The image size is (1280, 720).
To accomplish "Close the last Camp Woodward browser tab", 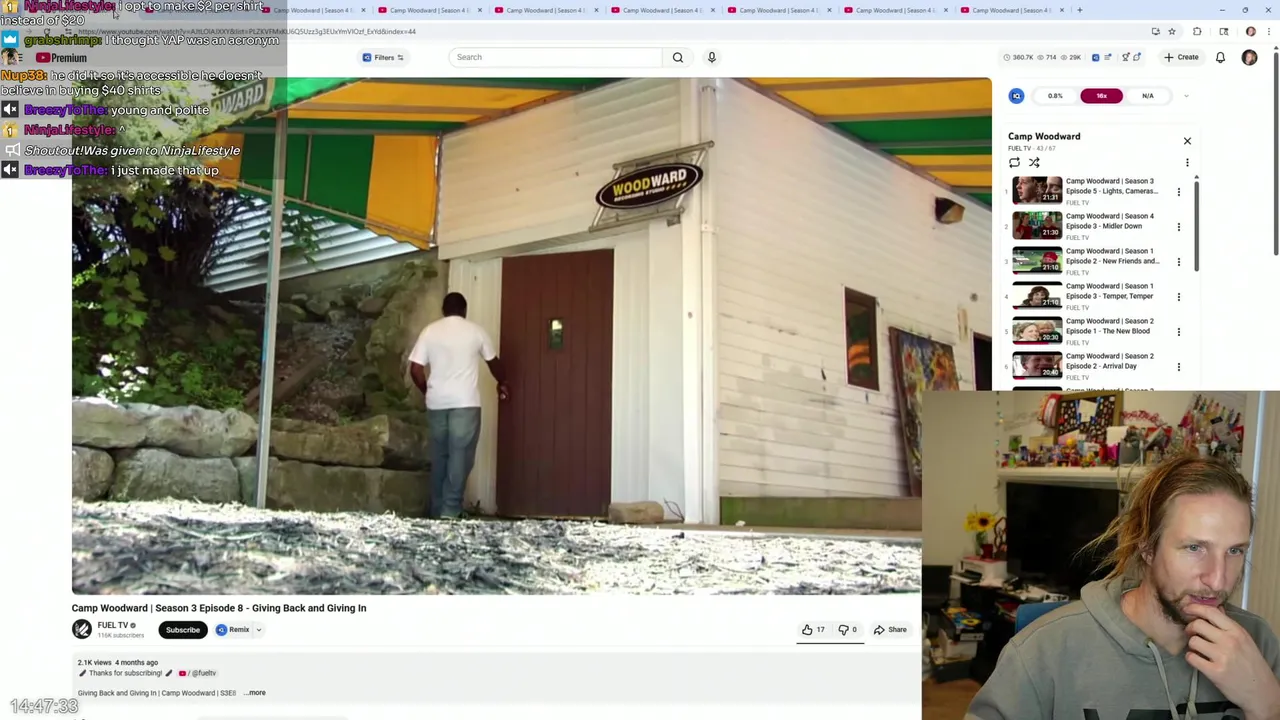I will (1062, 10).
